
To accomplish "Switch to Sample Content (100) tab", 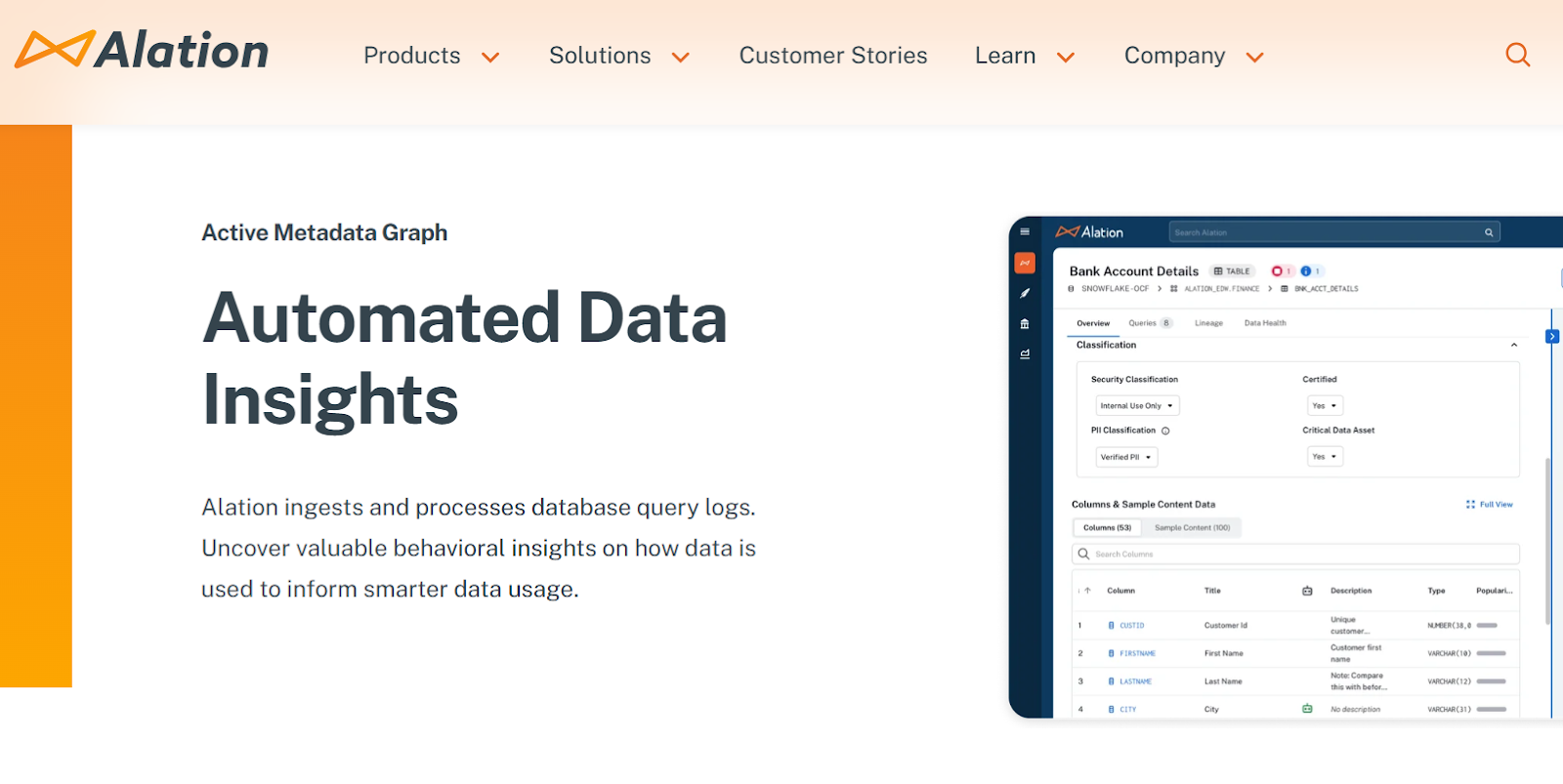I will [x=1192, y=528].
